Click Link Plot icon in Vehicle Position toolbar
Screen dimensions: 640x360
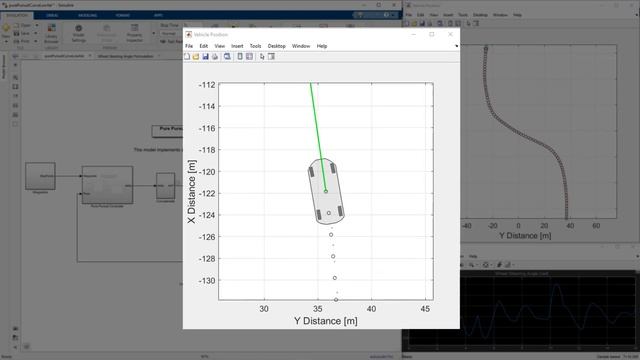(227, 57)
